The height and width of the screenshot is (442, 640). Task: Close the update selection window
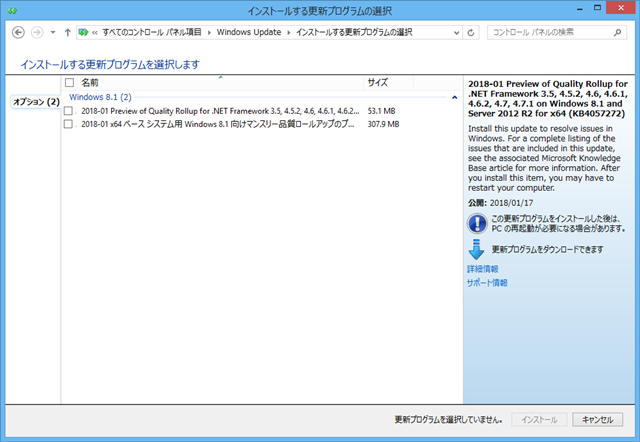(x=621, y=8)
